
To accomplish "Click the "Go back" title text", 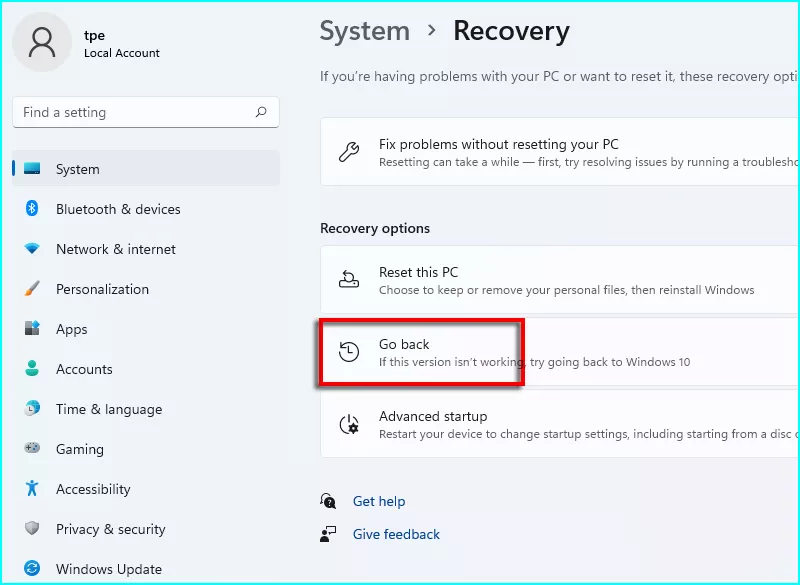I will pos(404,344).
